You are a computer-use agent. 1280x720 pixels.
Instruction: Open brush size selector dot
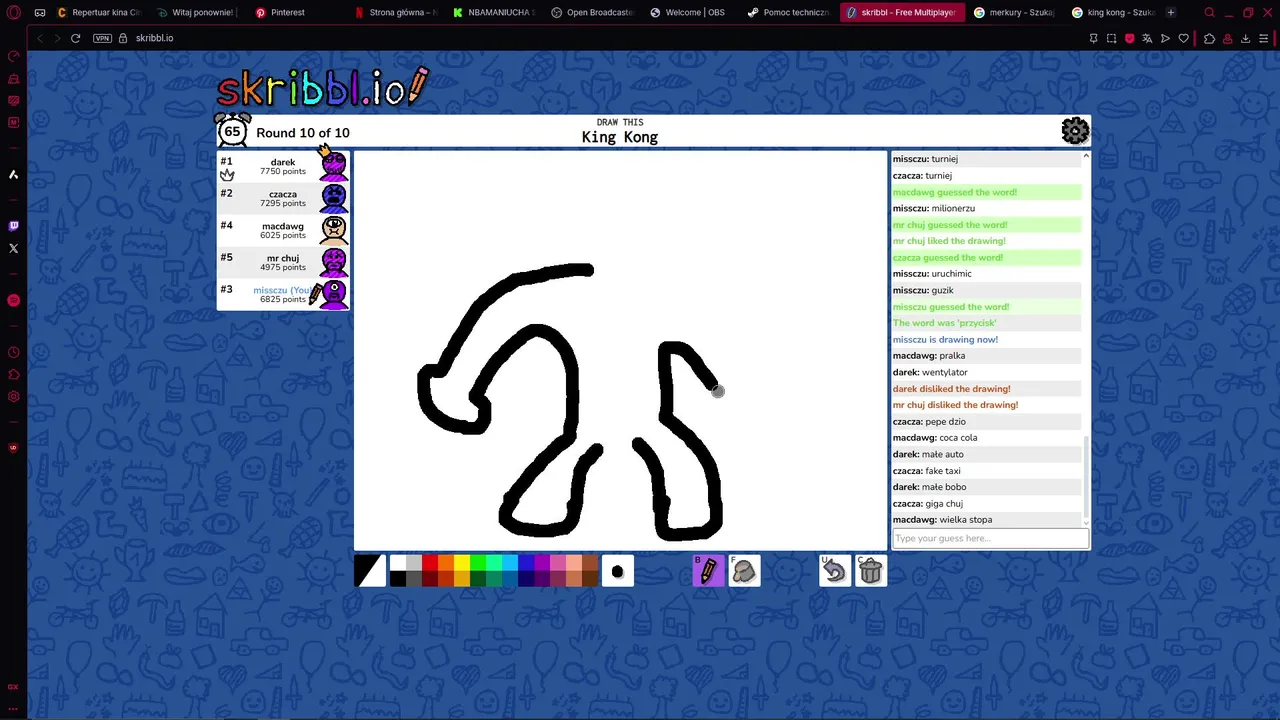(617, 571)
